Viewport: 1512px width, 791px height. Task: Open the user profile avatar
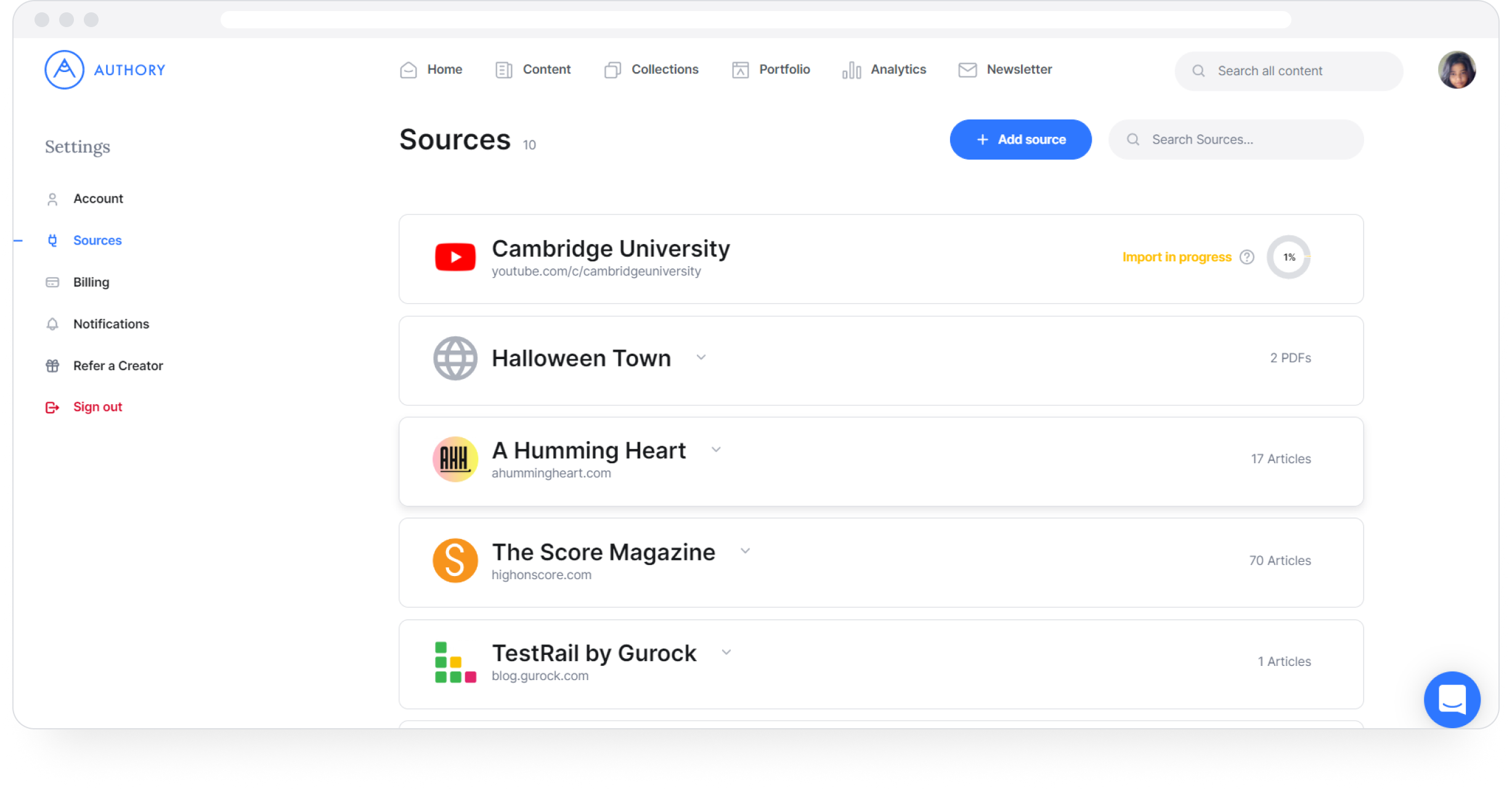pos(1457,70)
